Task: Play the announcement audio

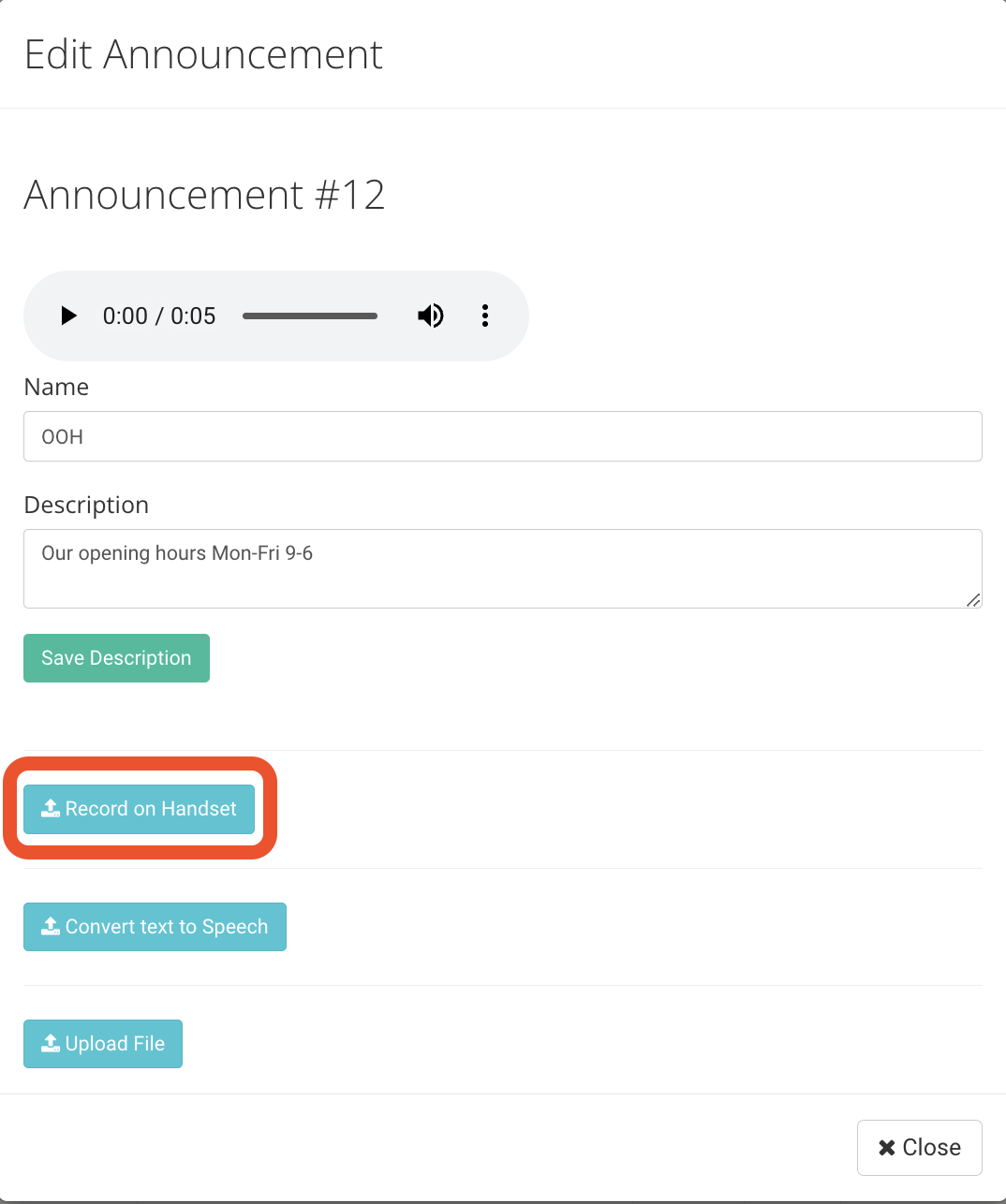Action: [68, 316]
